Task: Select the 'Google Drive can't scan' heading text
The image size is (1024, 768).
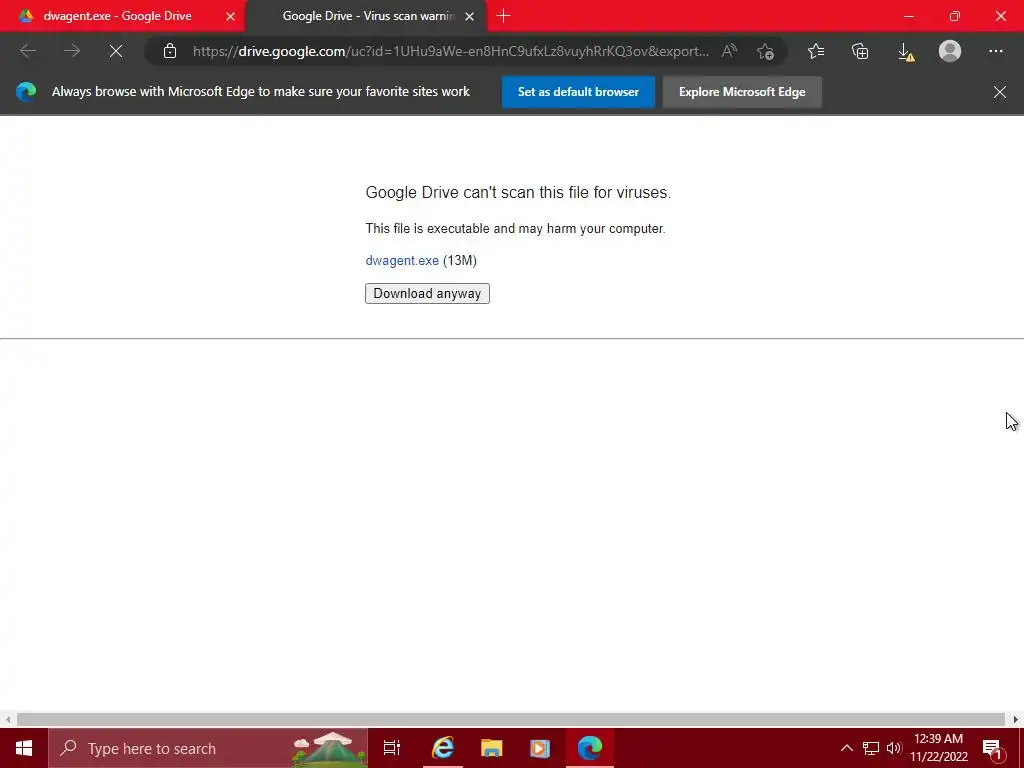Action: point(518,193)
